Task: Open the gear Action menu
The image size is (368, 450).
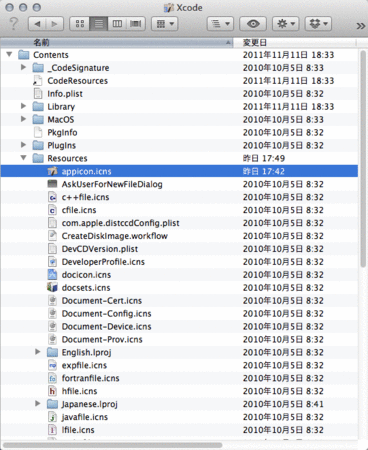Action: click(x=286, y=24)
